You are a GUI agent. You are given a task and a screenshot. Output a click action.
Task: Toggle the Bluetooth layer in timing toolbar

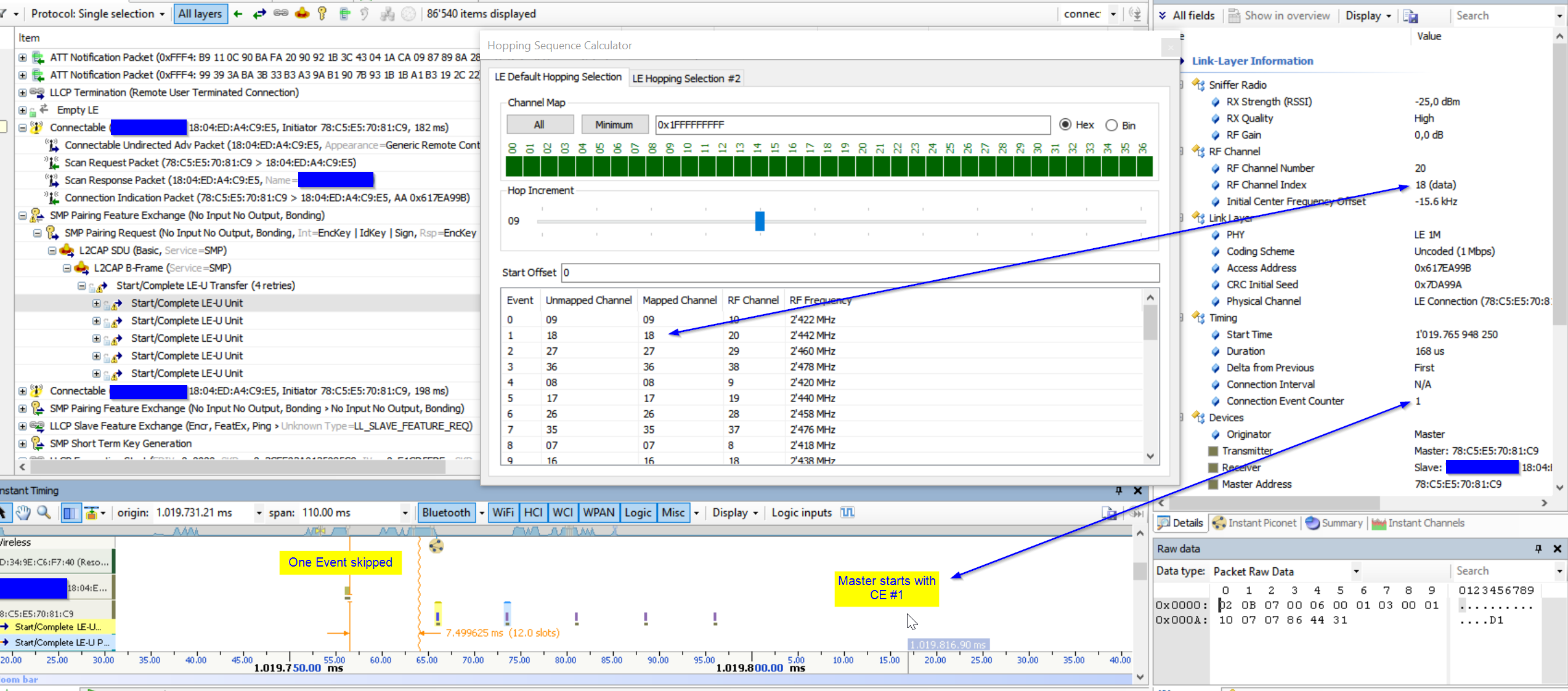coord(447,512)
